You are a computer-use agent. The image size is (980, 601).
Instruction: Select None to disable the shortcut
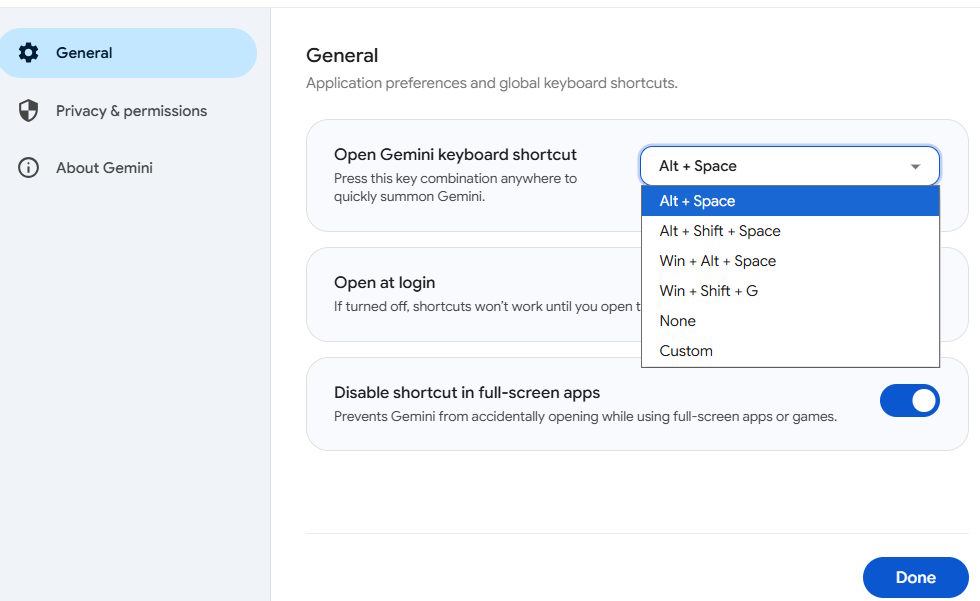(790, 320)
